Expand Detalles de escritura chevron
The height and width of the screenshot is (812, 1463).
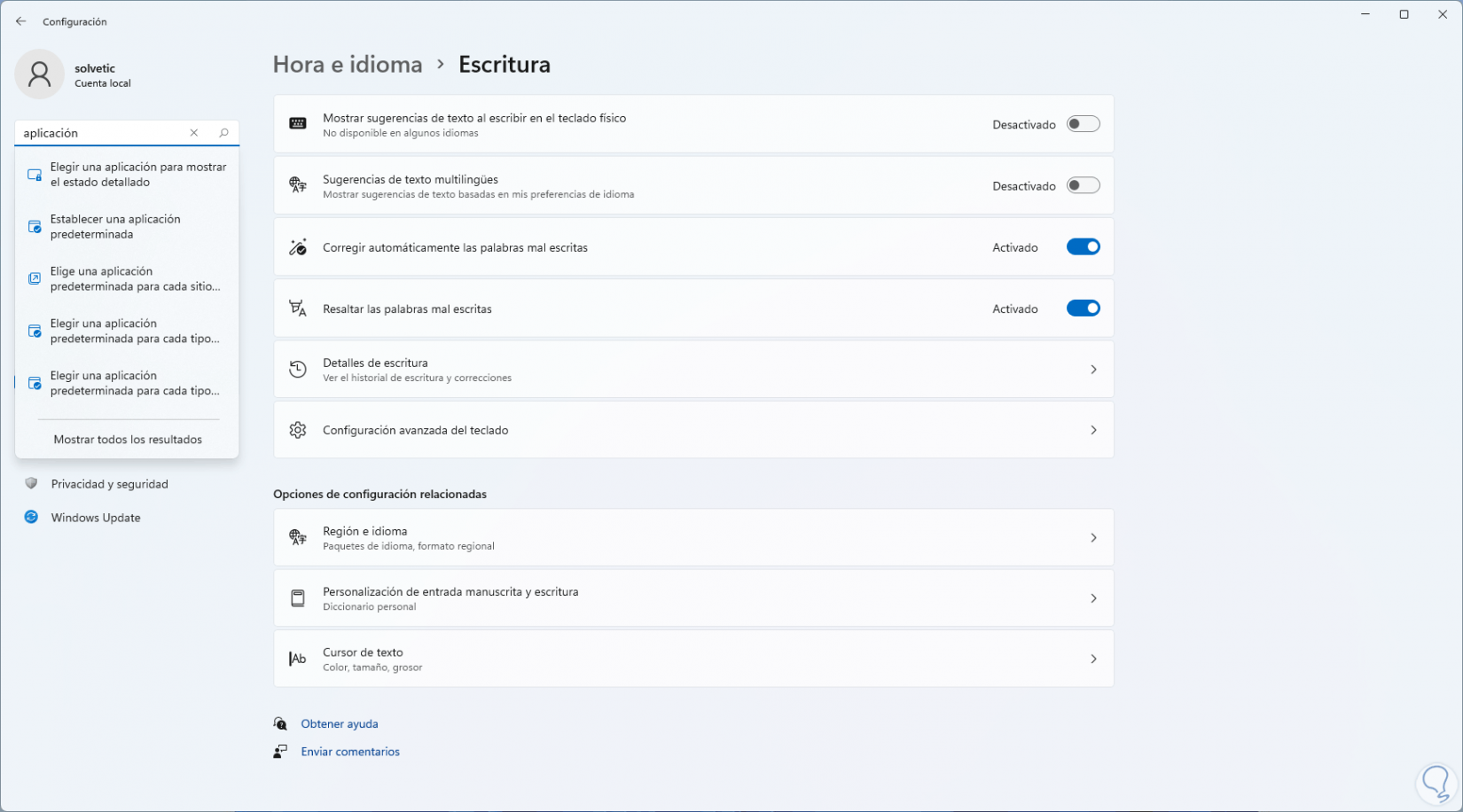1093,370
